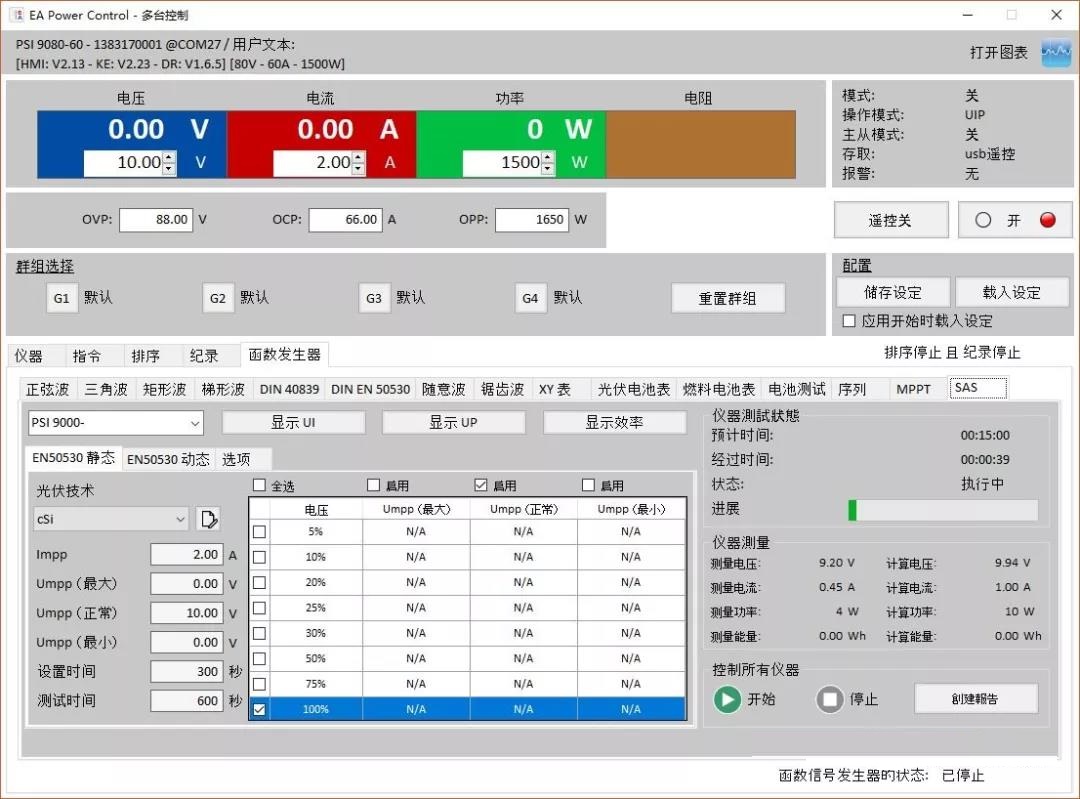Click the power setpoint stepper arrows
1080x799 pixels.
pyautogui.click(x=547, y=162)
